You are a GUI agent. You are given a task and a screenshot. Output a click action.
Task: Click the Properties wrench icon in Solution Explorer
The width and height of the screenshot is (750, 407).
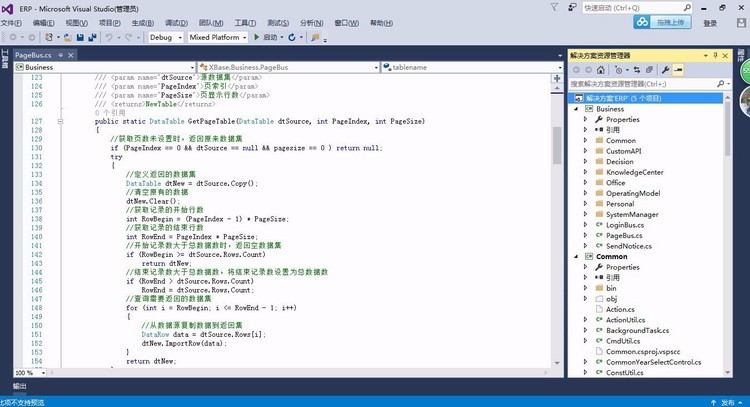[x=665, y=70]
